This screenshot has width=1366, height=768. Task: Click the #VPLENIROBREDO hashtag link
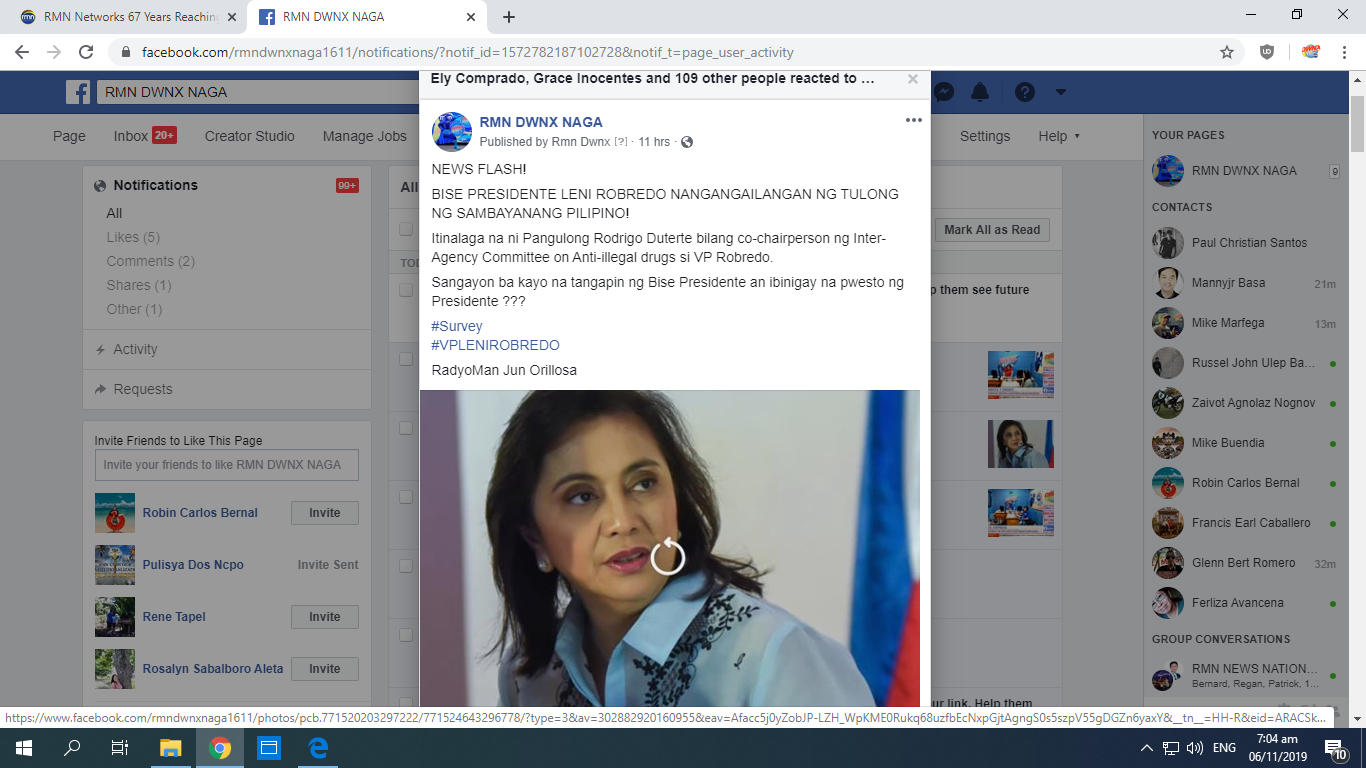click(x=495, y=345)
